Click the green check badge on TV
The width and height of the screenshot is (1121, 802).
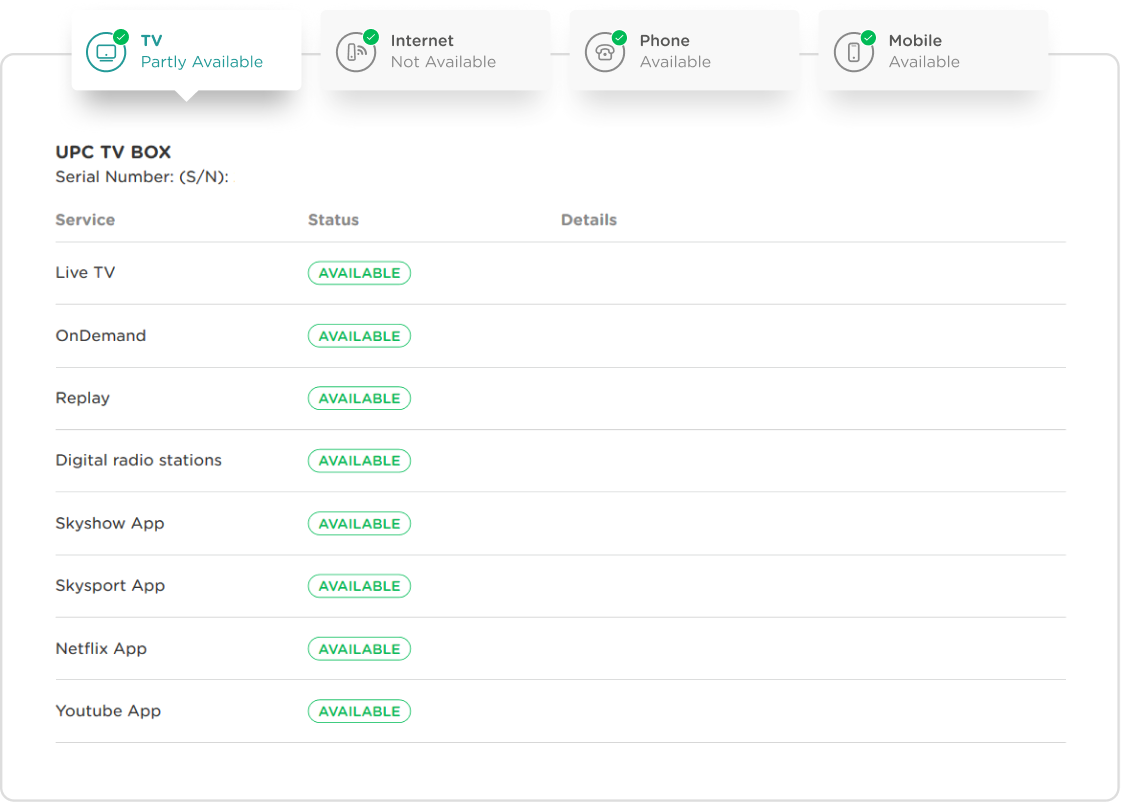coord(122,36)
